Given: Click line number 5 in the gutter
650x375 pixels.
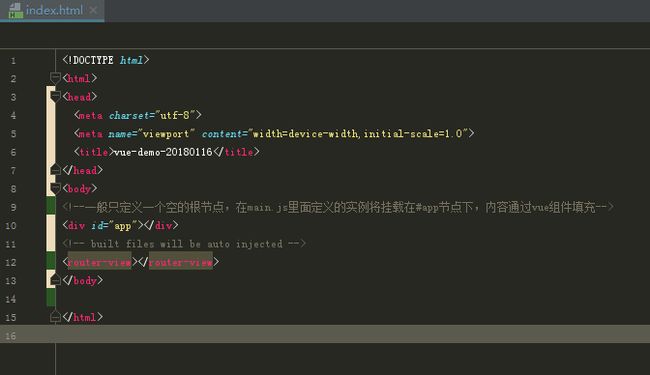Looking at the screenshot, I should pyautogui.click(x=13, y=134).
